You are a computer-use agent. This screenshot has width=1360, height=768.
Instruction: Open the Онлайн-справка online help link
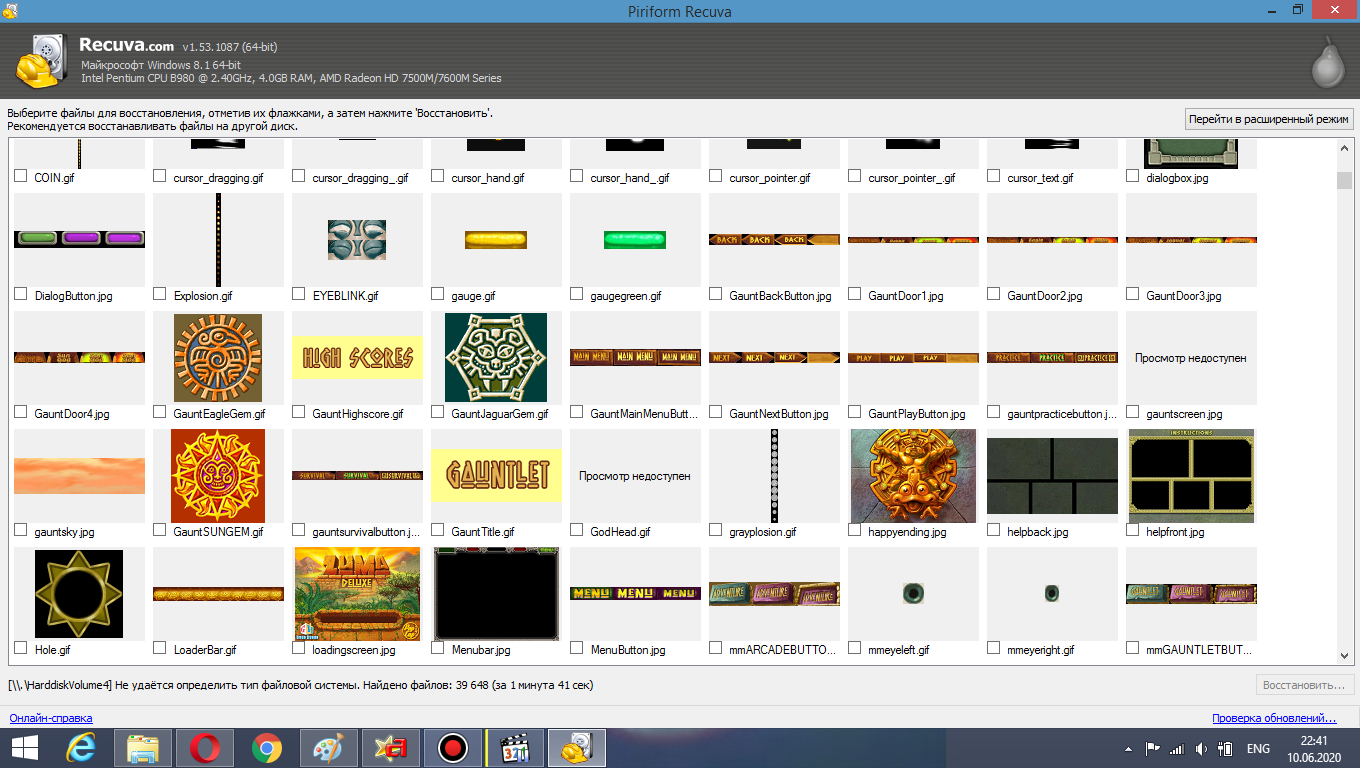click(51, 718)
